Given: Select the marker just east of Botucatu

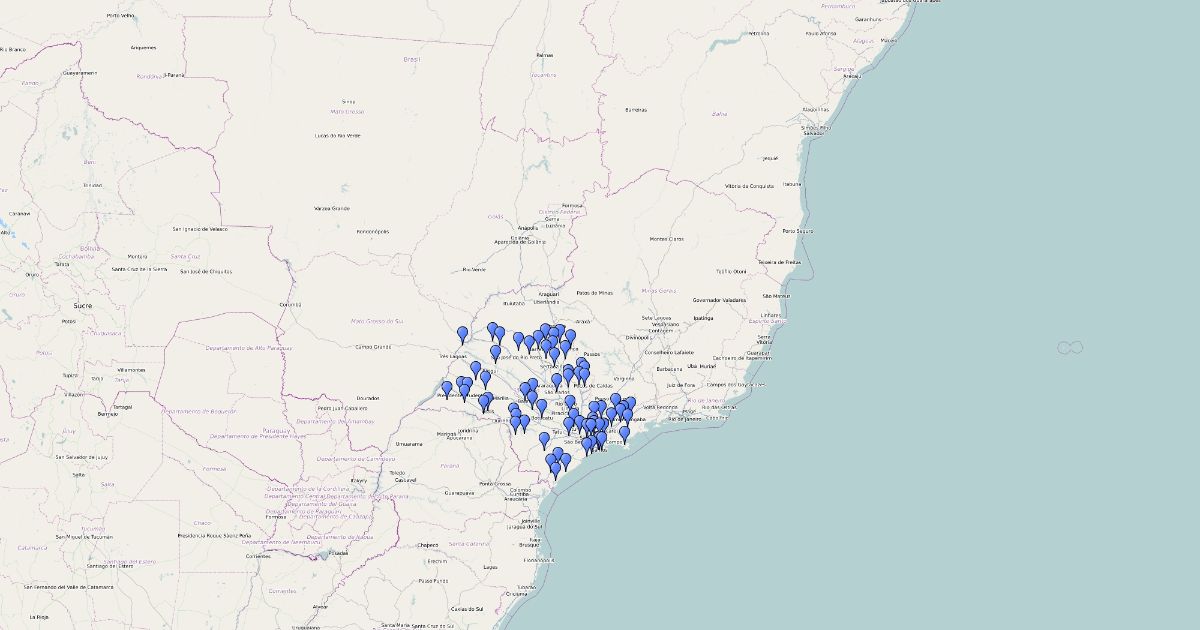Looking at the screenshot, I should [542, 408].
